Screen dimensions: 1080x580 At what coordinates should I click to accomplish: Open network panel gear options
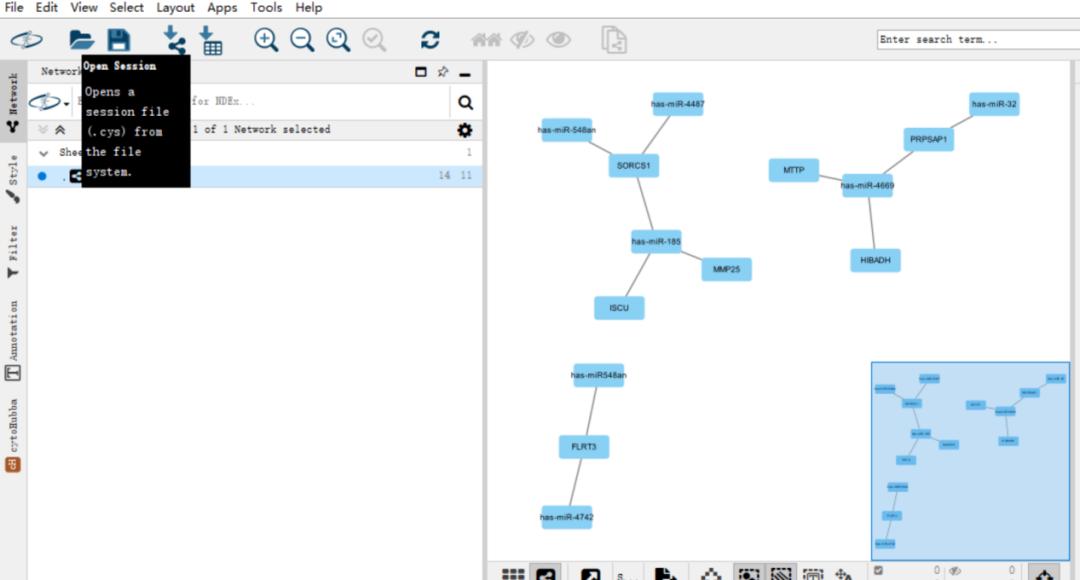(x=465, y=130)
